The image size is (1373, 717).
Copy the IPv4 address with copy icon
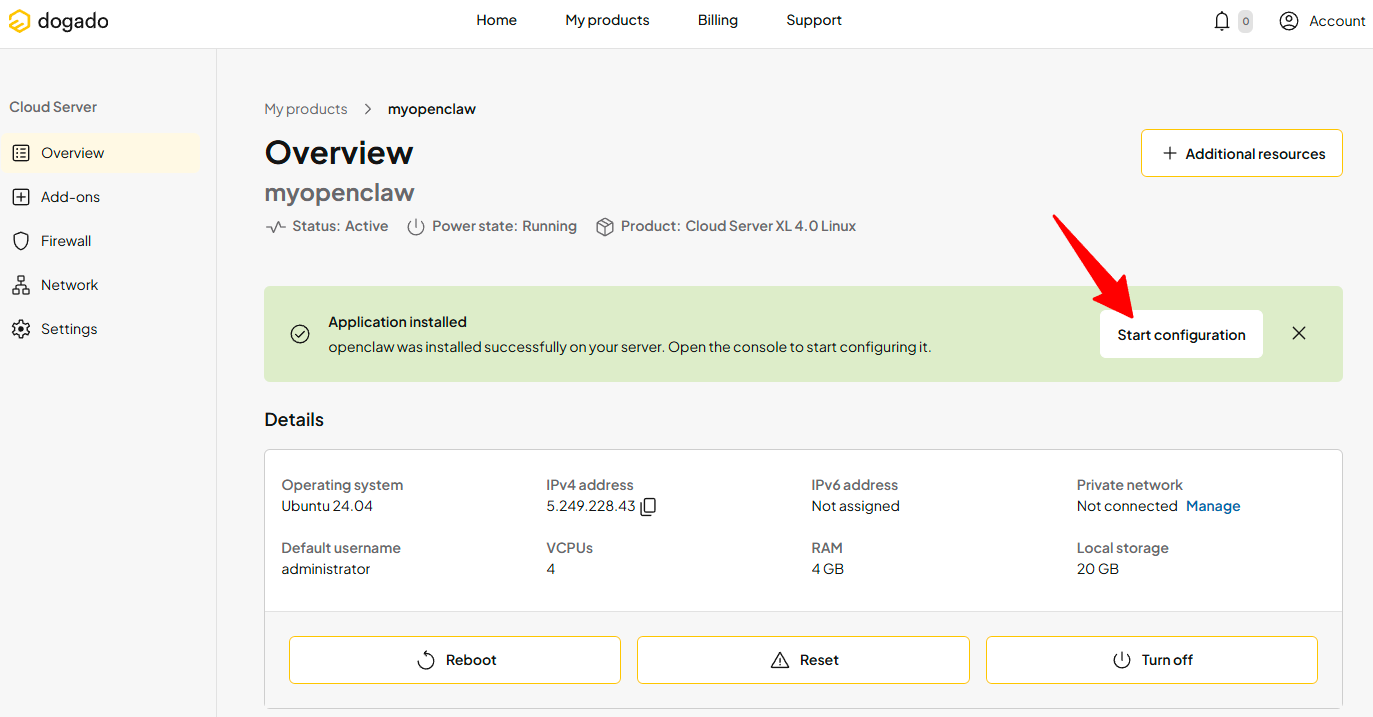pos(648,506)
